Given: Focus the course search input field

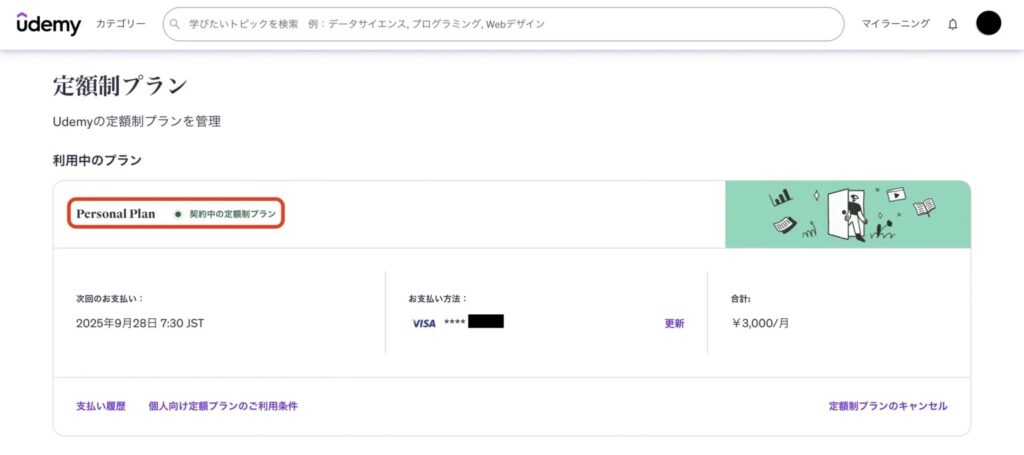Looking at the screenshot, I should click(x=500, y=24).
